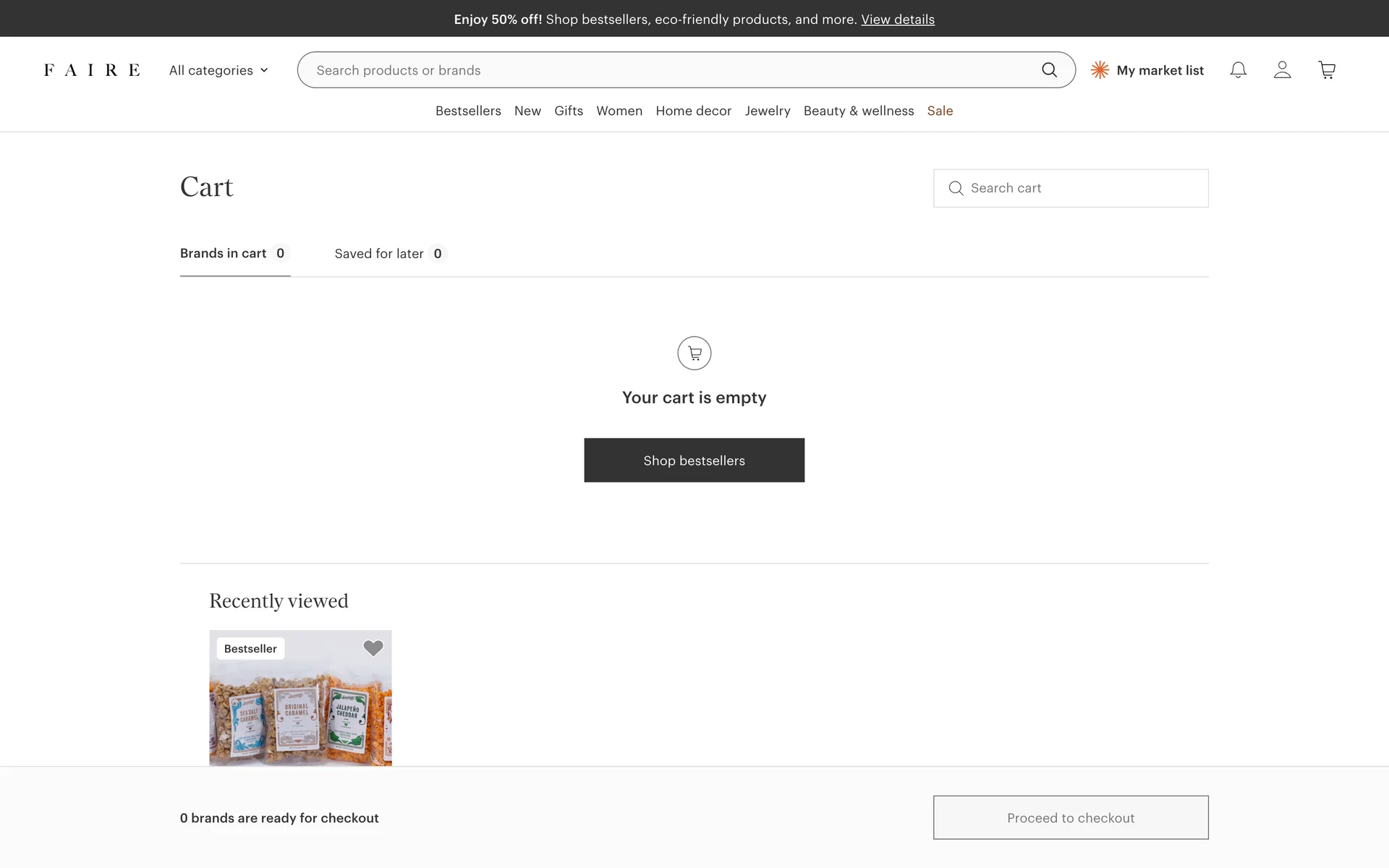Open the Sale category link
The height and width of the screenshot is (868, 1389).
pos(940,111)
